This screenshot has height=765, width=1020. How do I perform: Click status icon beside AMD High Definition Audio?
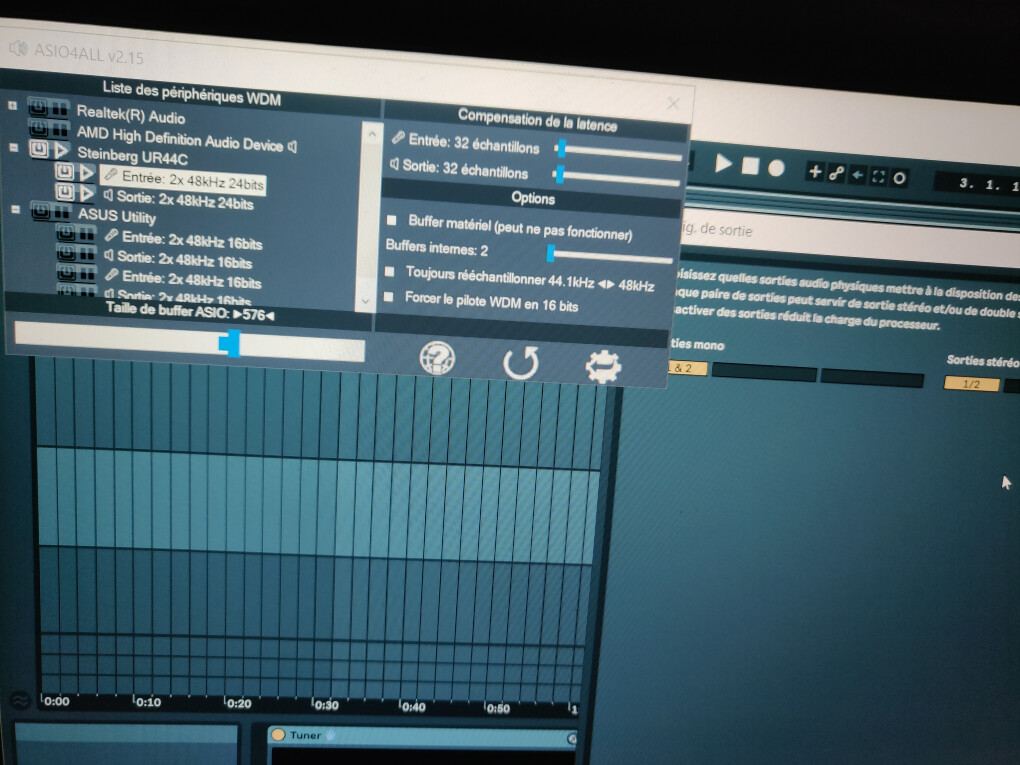[59, 128]
